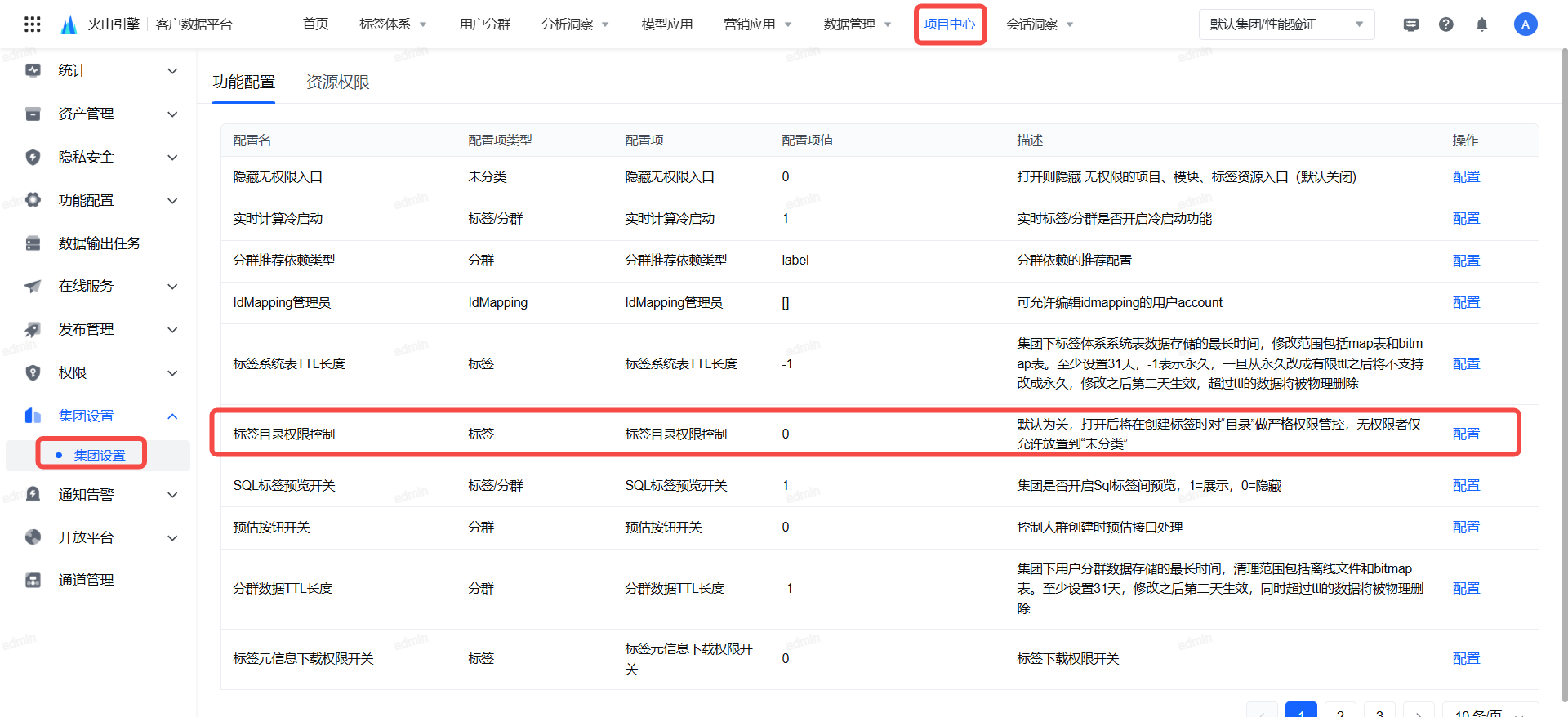Click the 隐私安全 shield icon in sidebar

click(33, 157)
